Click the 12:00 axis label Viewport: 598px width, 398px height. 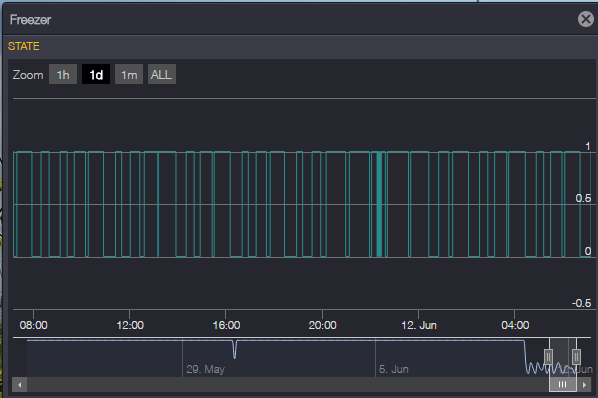(x=130, y=325)
